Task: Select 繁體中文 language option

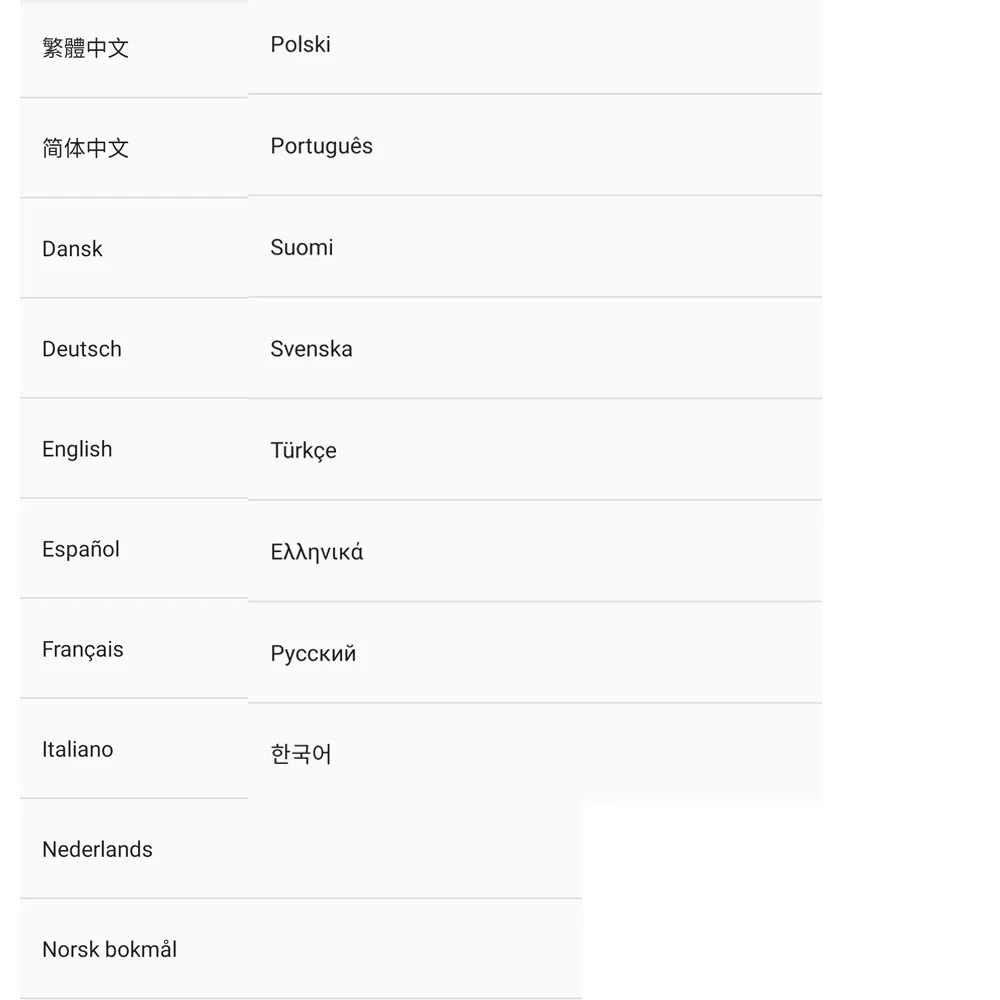Action: pos(86,48)
